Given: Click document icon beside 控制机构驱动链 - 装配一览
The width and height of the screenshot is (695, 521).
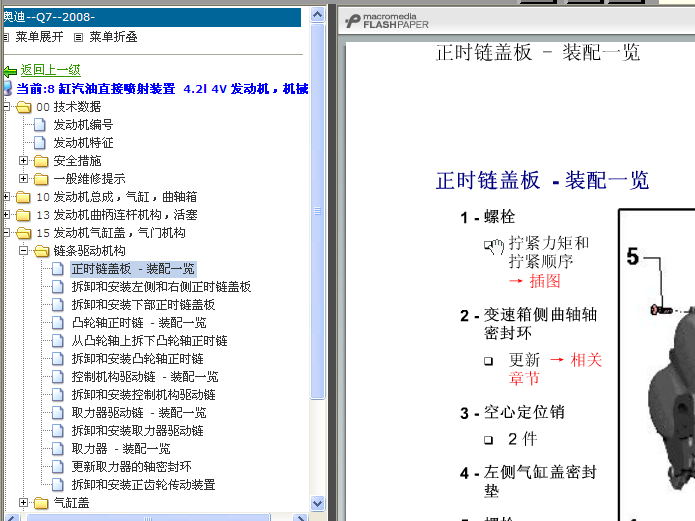Looking at the screenshot, I should pos(58,377).
